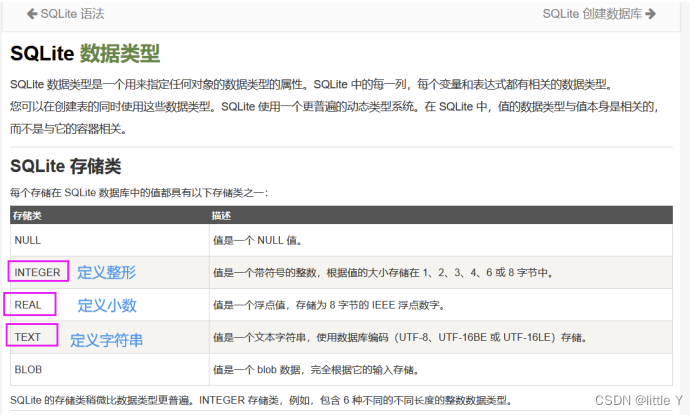This screenshot has height=415, width=698.
Task: Click the right arrow icon beside SQLite 创建数据库
Action: pos(650,14)
